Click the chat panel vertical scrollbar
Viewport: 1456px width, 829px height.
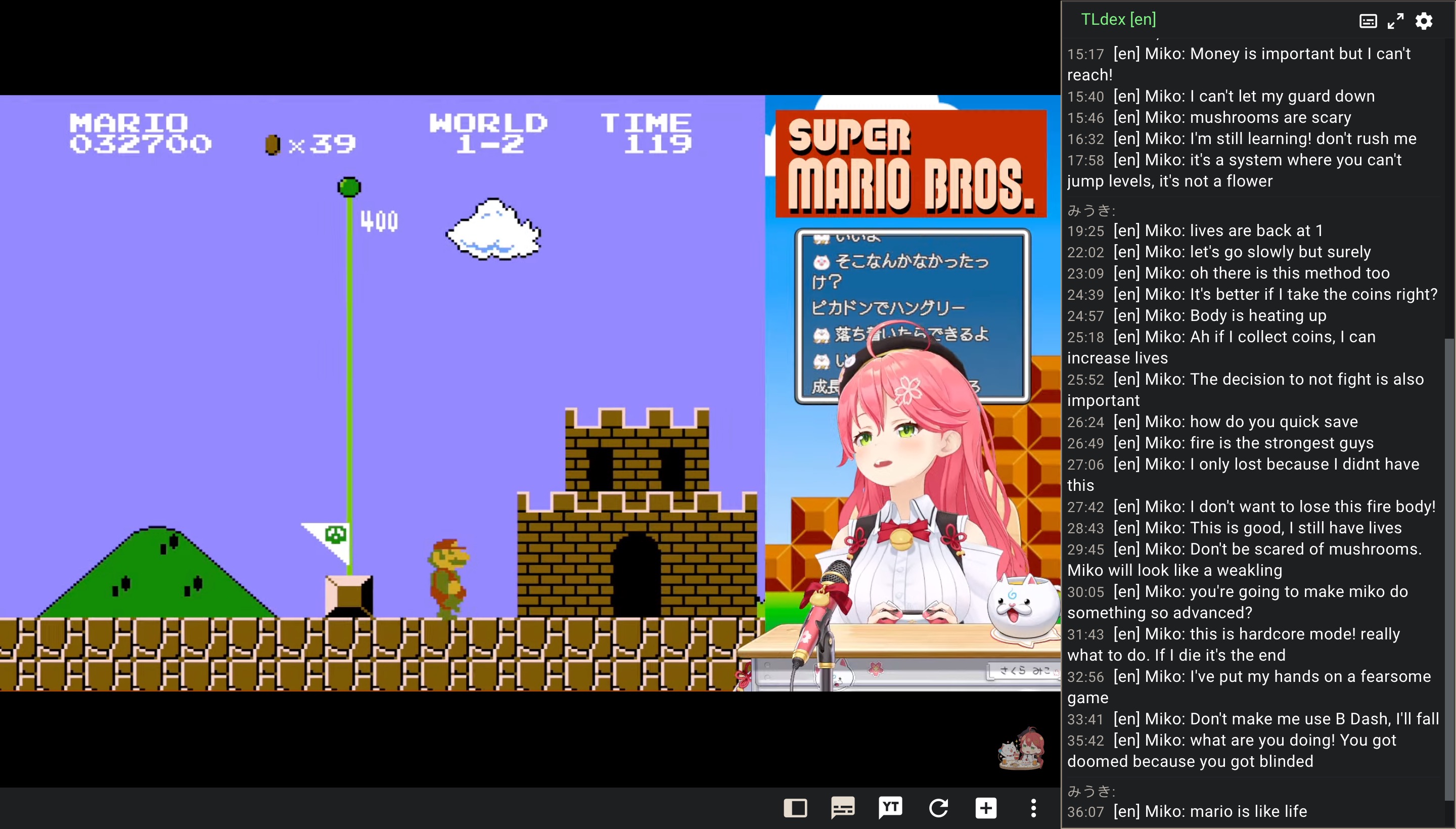pos(1449,569)
